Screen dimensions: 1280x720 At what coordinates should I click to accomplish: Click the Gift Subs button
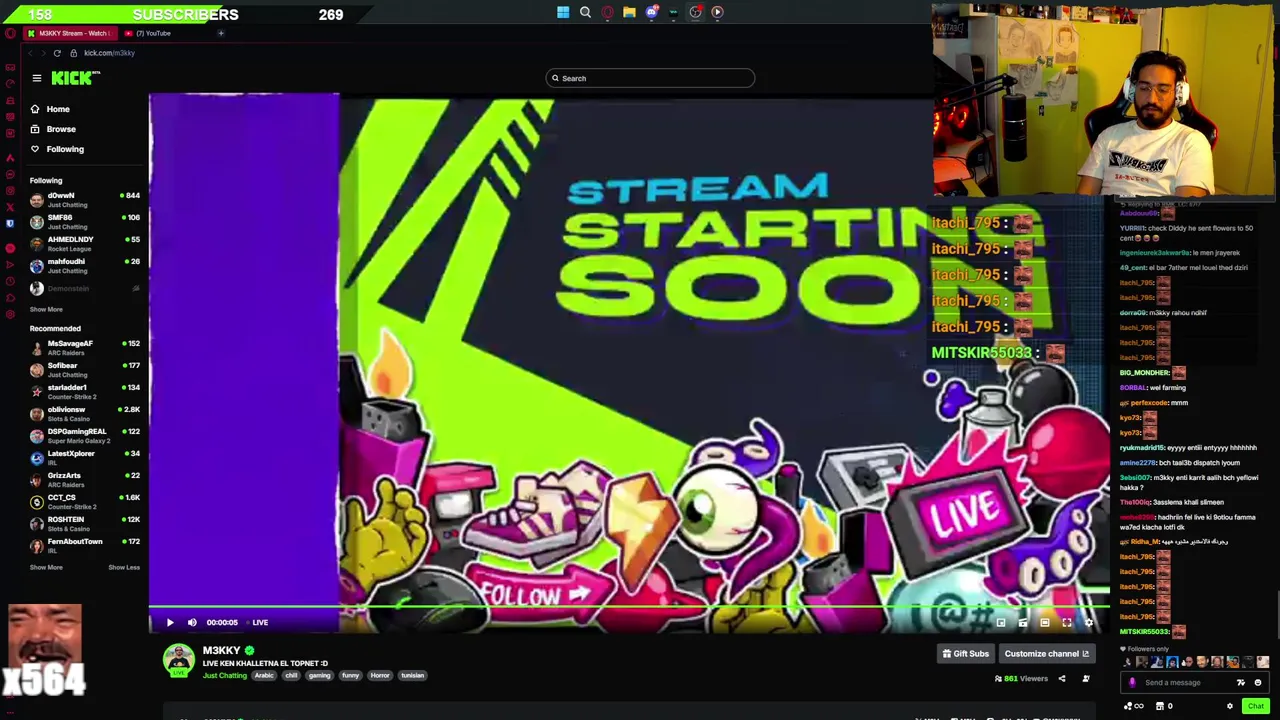(x=965, y=654)
